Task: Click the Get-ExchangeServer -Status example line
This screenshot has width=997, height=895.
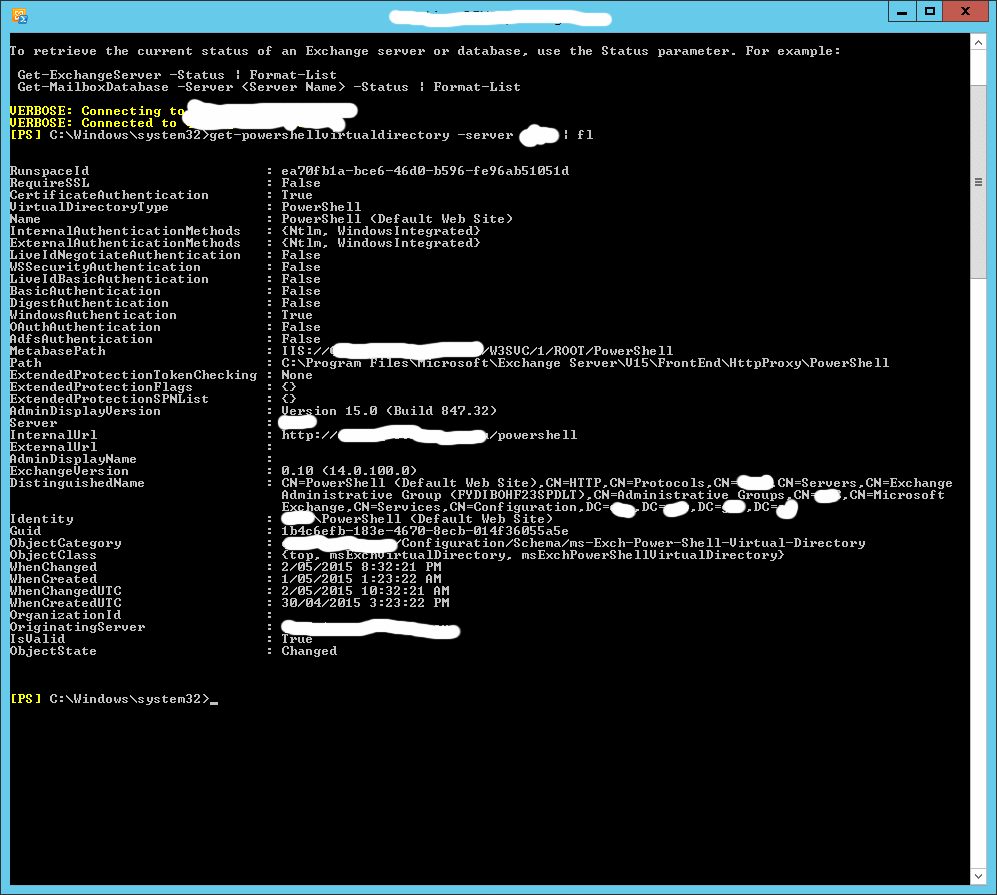Action: tap(177, 74)
